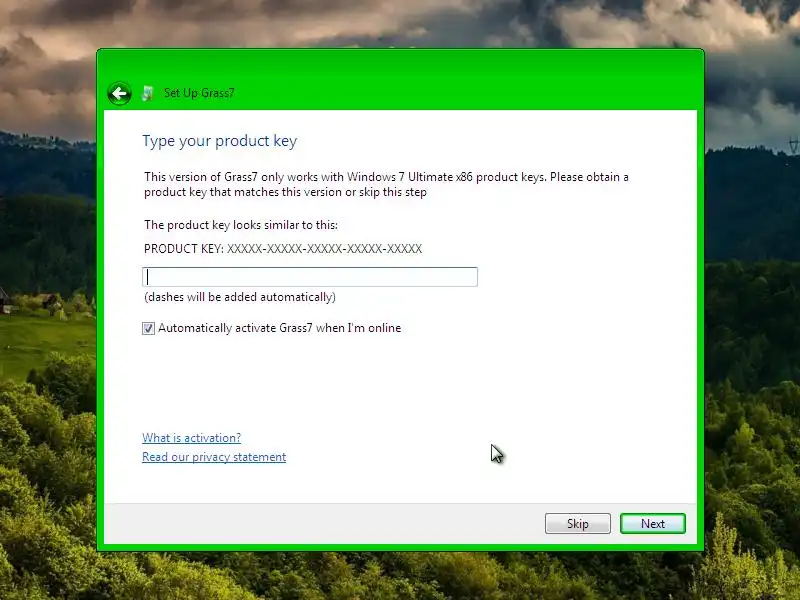Click the 'Type your product key' heading
Screen dimensions: 800x600
219,141
